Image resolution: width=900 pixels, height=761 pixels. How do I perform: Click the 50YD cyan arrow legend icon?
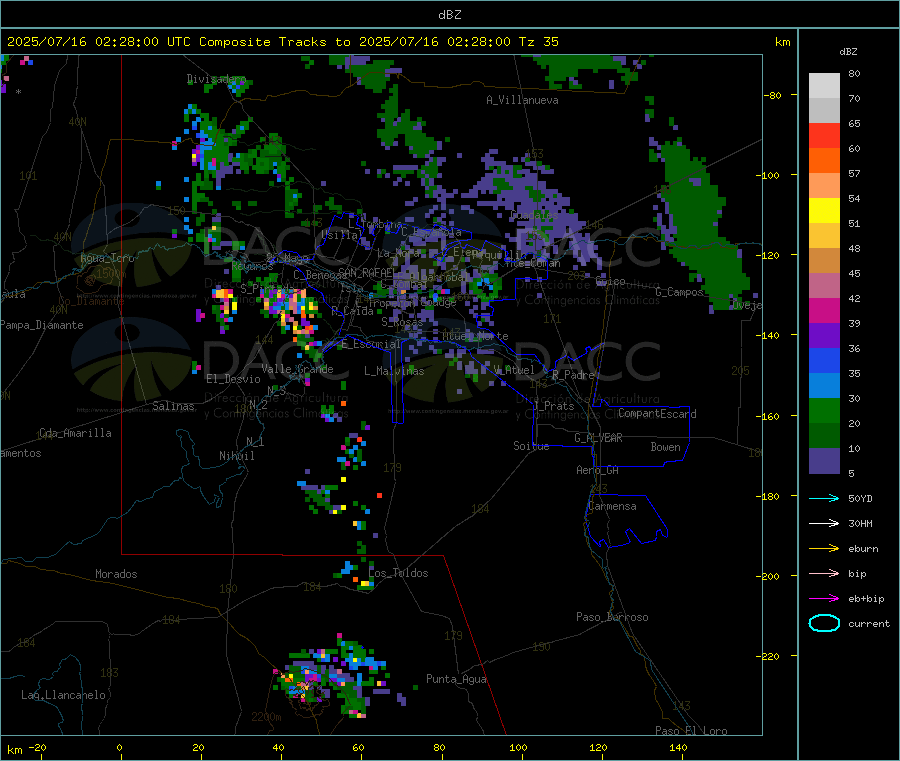coord(824,498)
